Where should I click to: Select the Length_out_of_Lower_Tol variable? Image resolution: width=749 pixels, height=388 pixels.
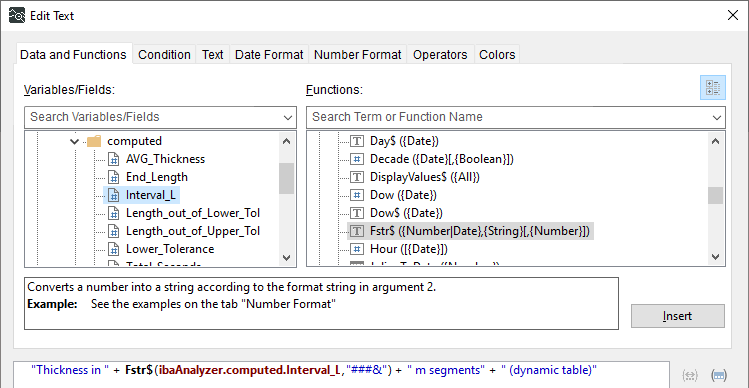tap(193, 213)
